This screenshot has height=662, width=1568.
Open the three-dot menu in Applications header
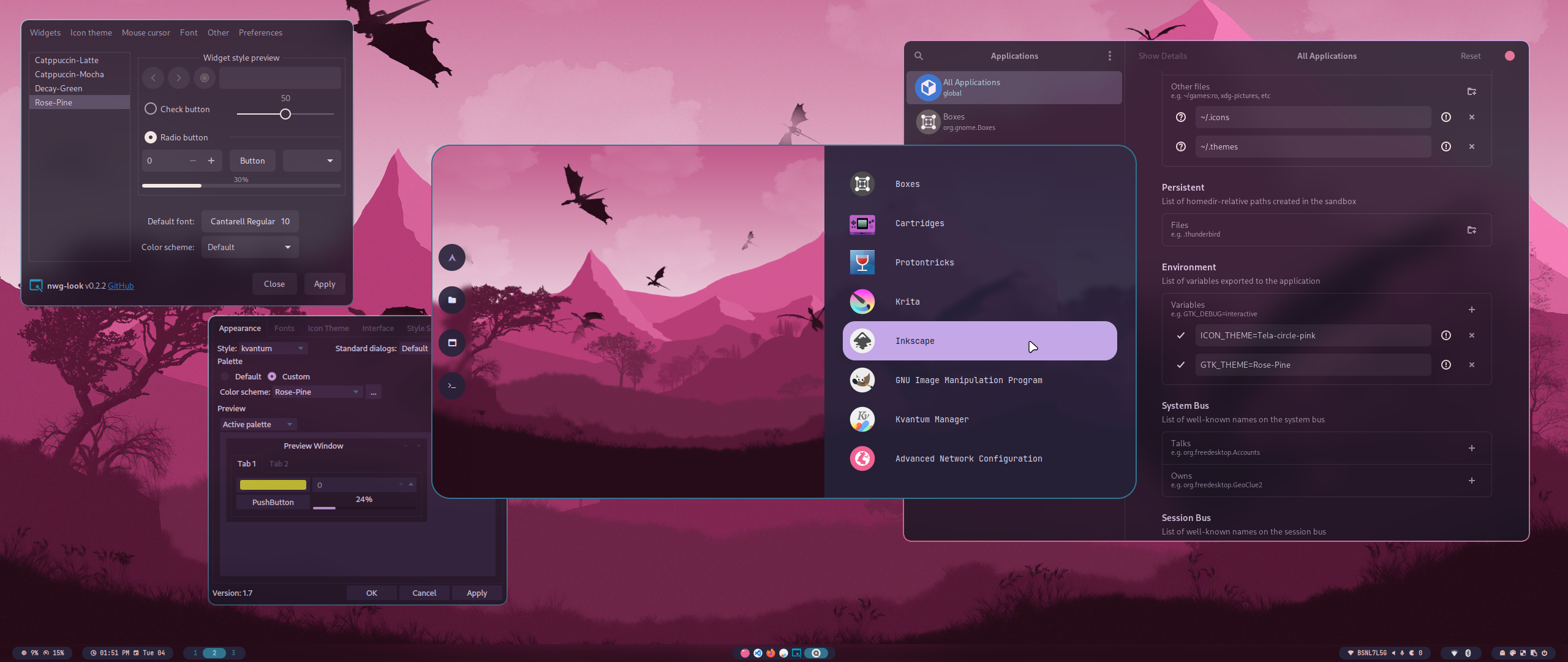pos(1109,56)
